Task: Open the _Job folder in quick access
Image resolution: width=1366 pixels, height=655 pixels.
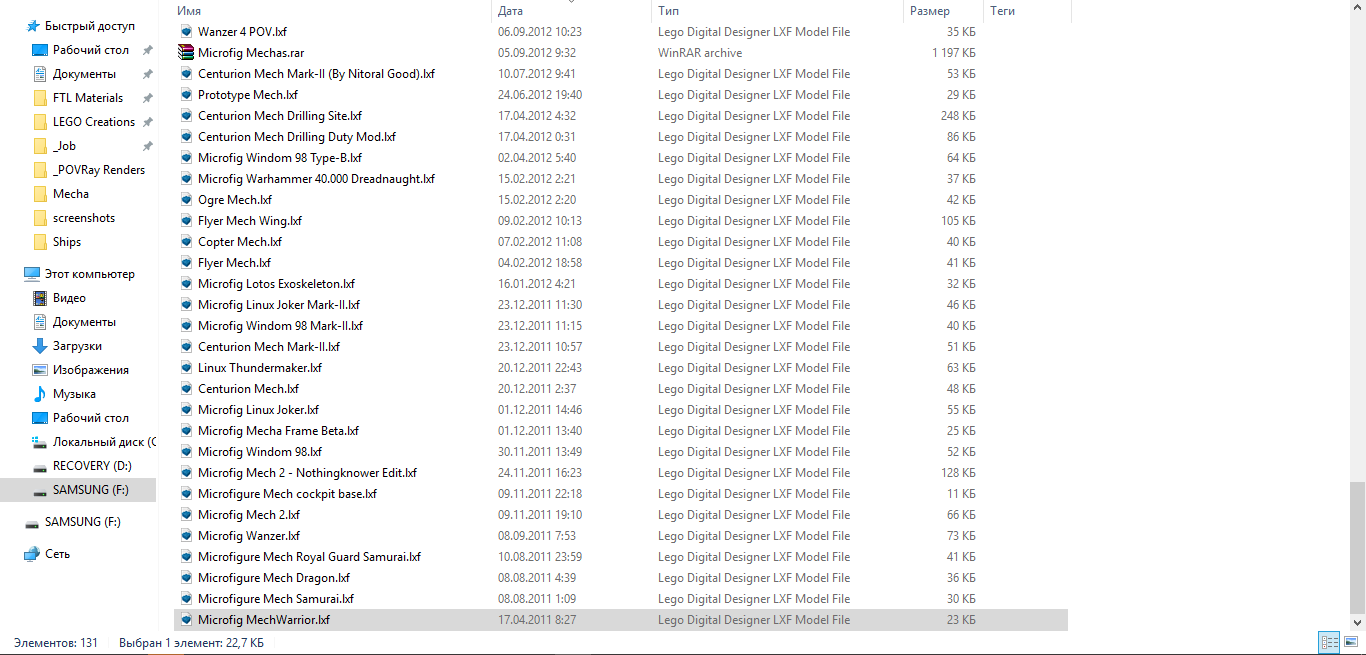Action: coord(64,146)
